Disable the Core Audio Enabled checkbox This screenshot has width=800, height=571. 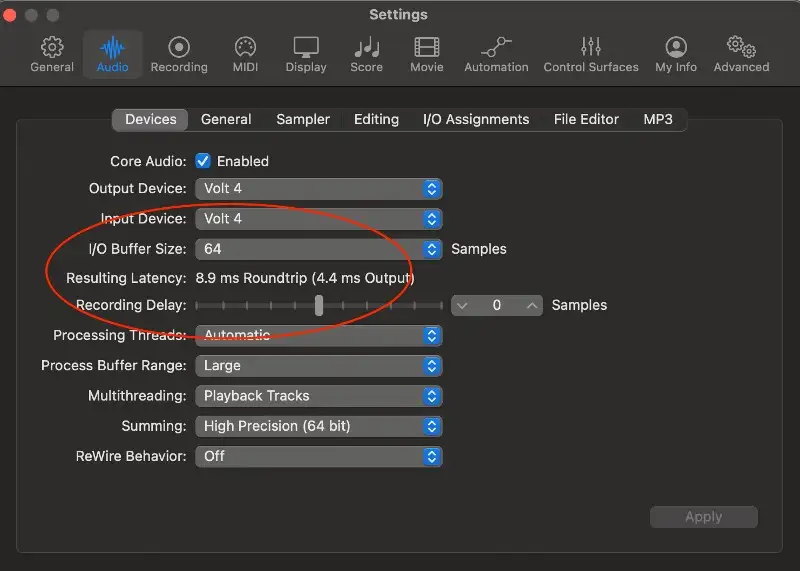203,161
